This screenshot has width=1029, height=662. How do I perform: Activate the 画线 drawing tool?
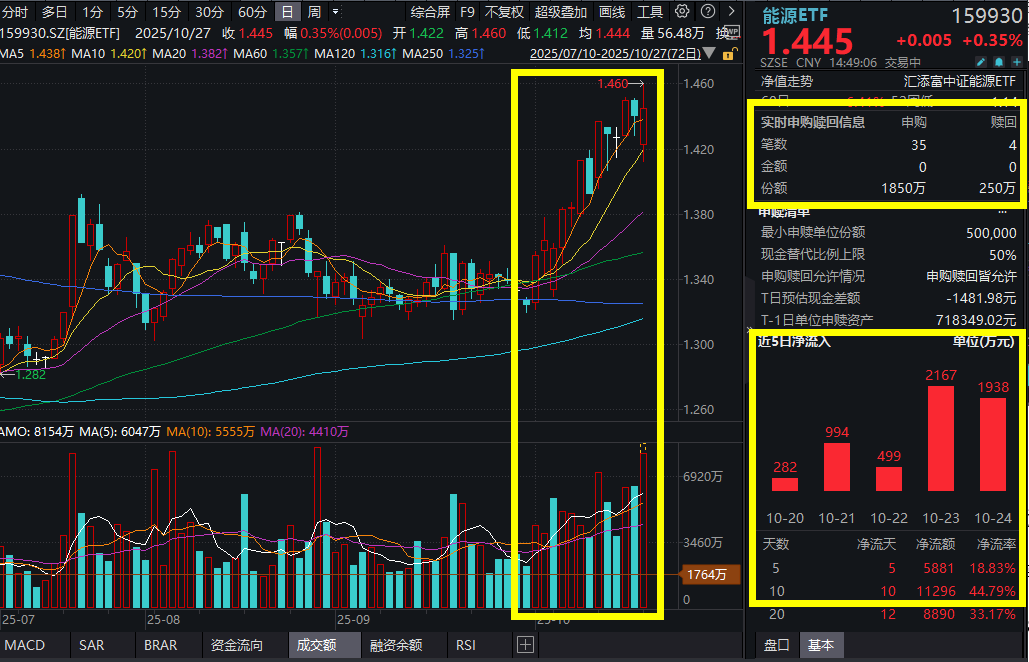(x=611, y=11)
